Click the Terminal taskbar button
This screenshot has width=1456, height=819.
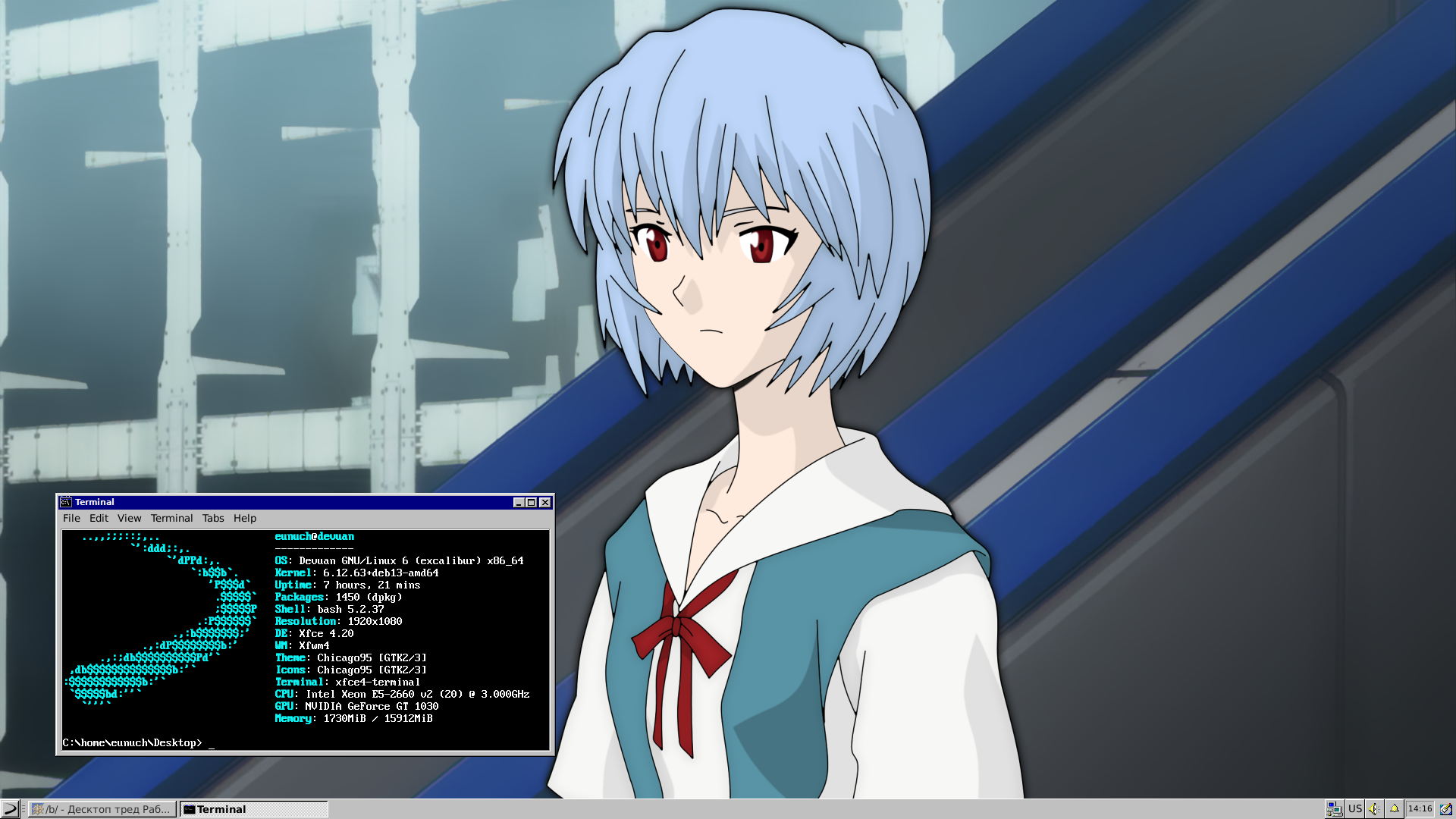(253, 809)
